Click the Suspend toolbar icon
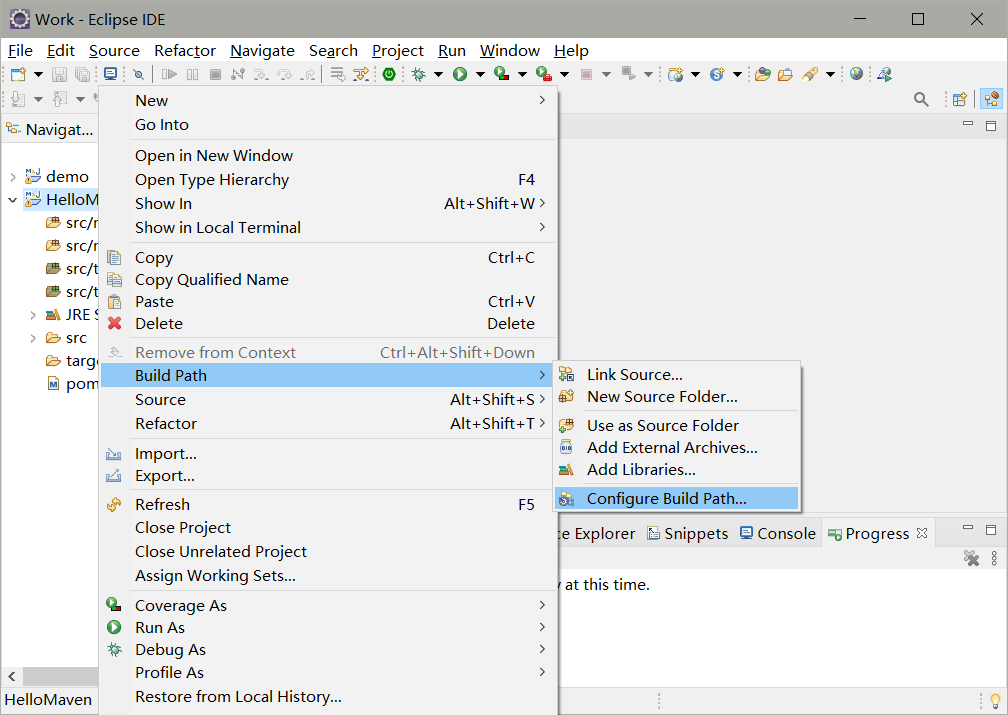Viewport: 1008px width, 715px height. [x=192, y=75]
